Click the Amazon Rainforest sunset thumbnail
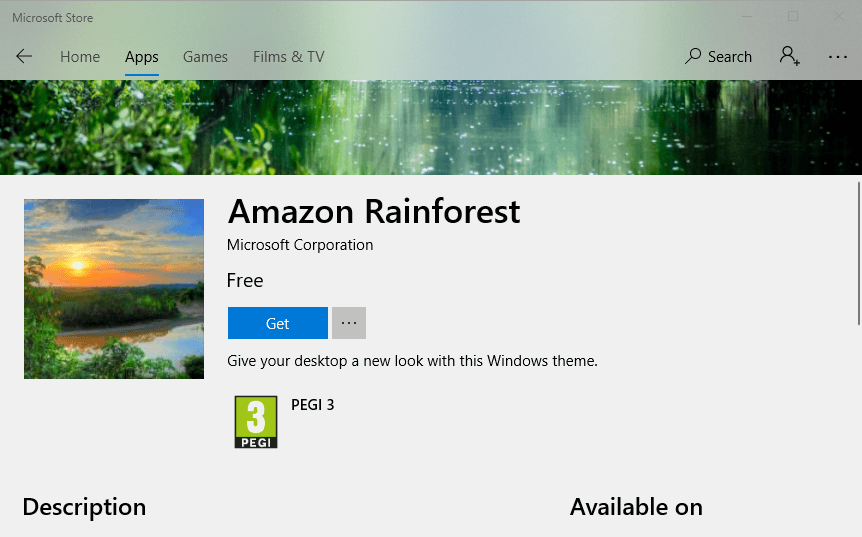 tap(114, 289)
